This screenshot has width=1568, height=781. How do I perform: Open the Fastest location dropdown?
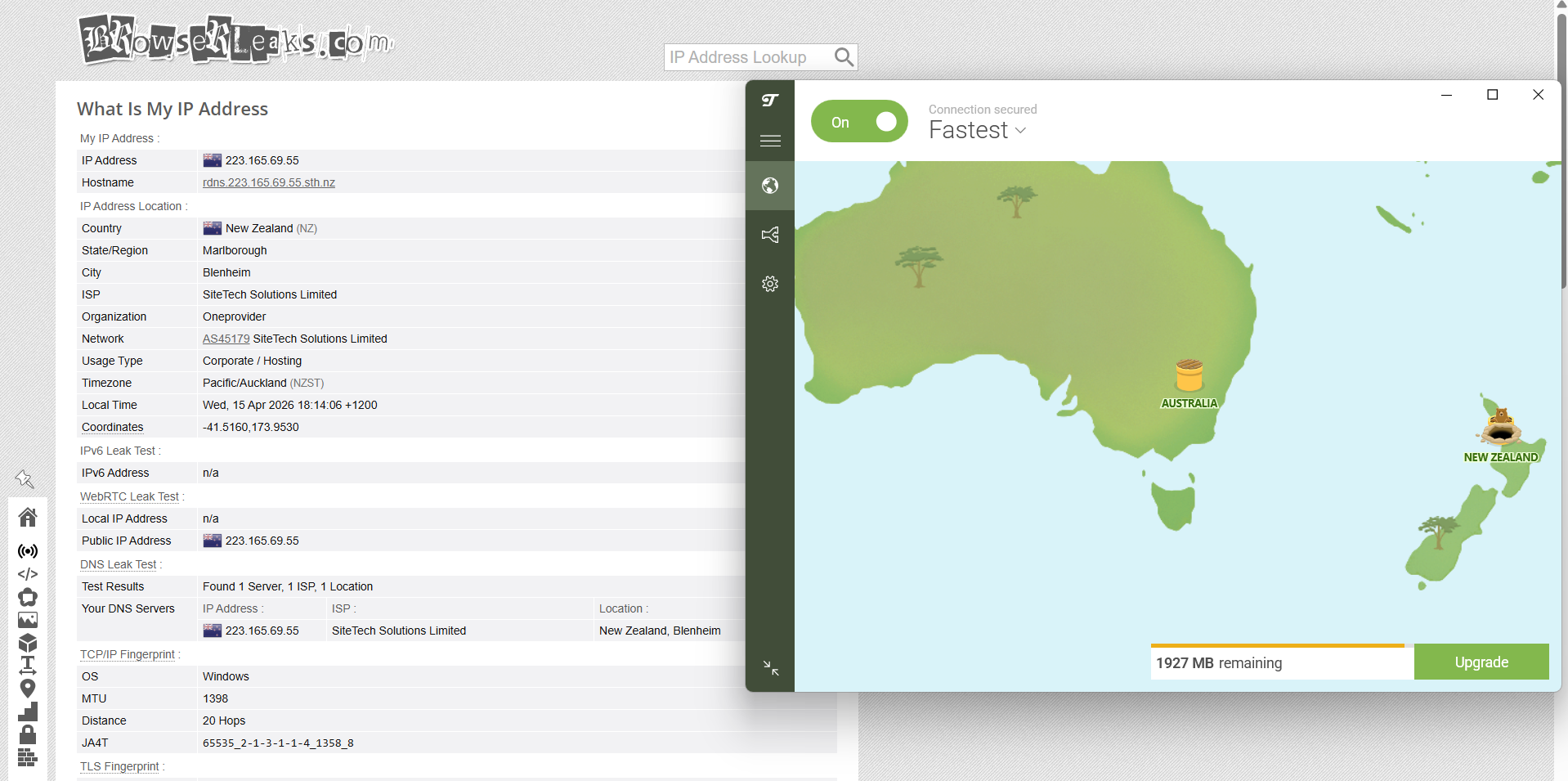pyautogui.click(x=977, y=130)
